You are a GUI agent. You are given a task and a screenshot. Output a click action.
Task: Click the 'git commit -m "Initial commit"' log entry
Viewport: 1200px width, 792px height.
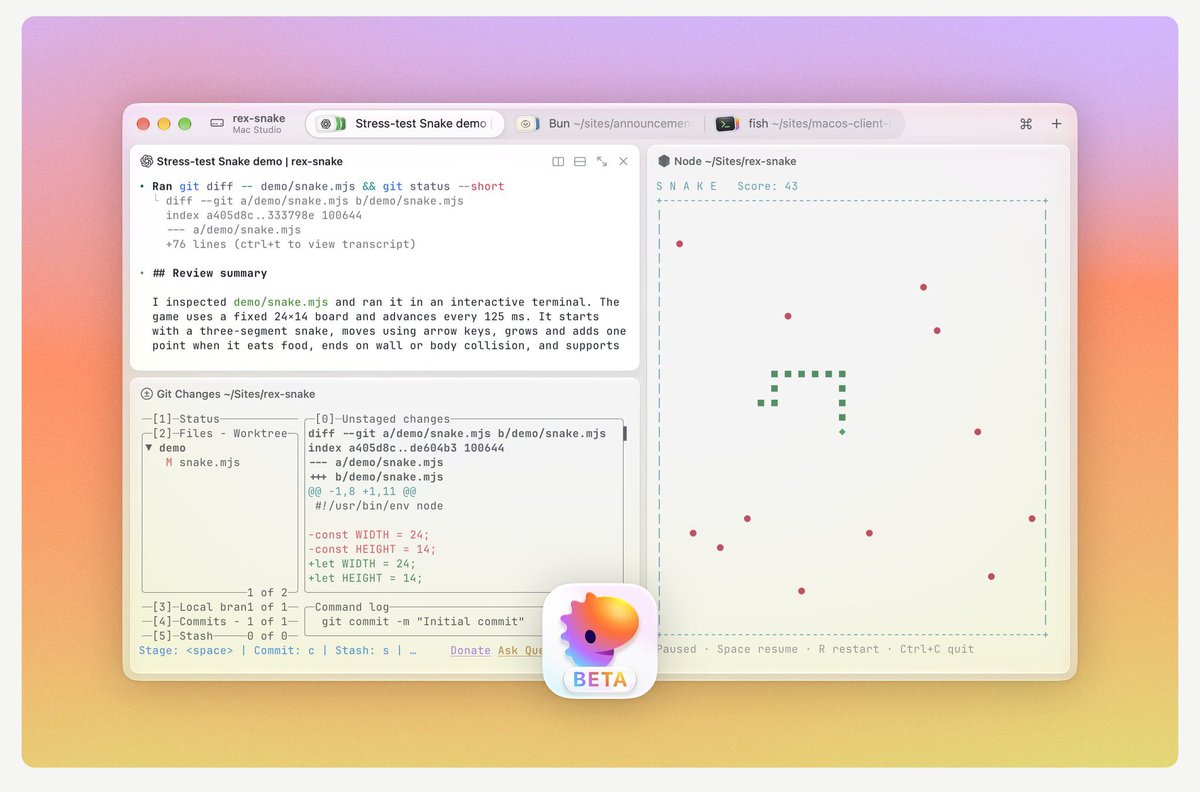click(x=423, y=621)
